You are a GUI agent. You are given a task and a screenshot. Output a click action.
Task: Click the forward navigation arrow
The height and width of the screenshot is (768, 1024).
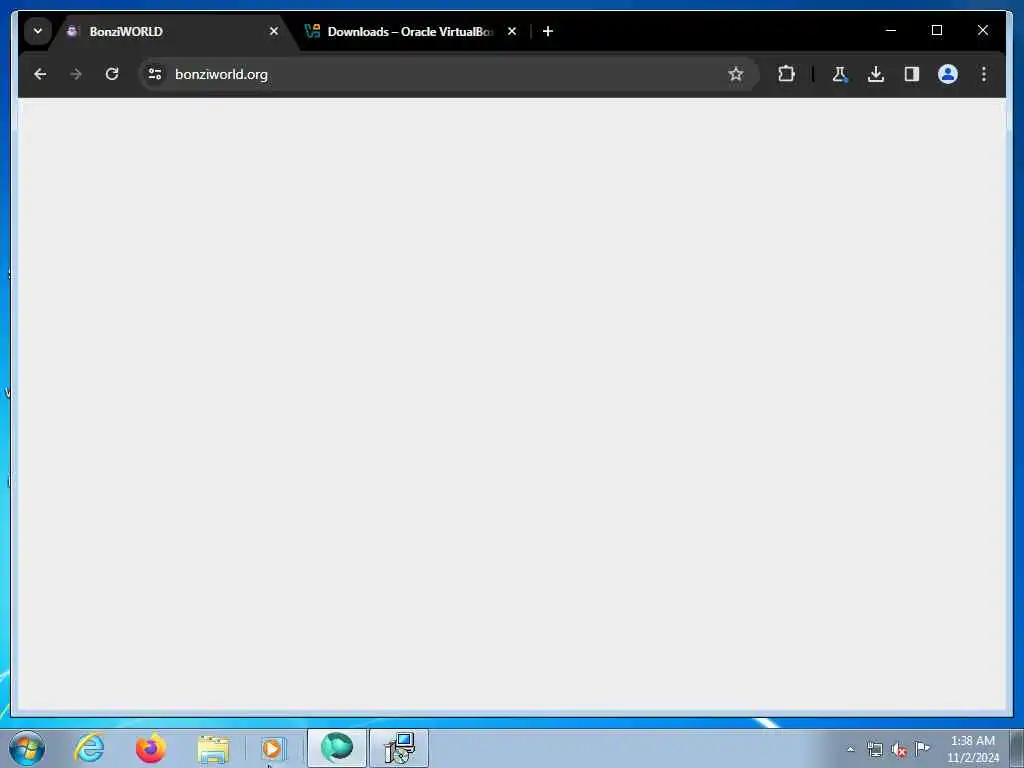76,74
